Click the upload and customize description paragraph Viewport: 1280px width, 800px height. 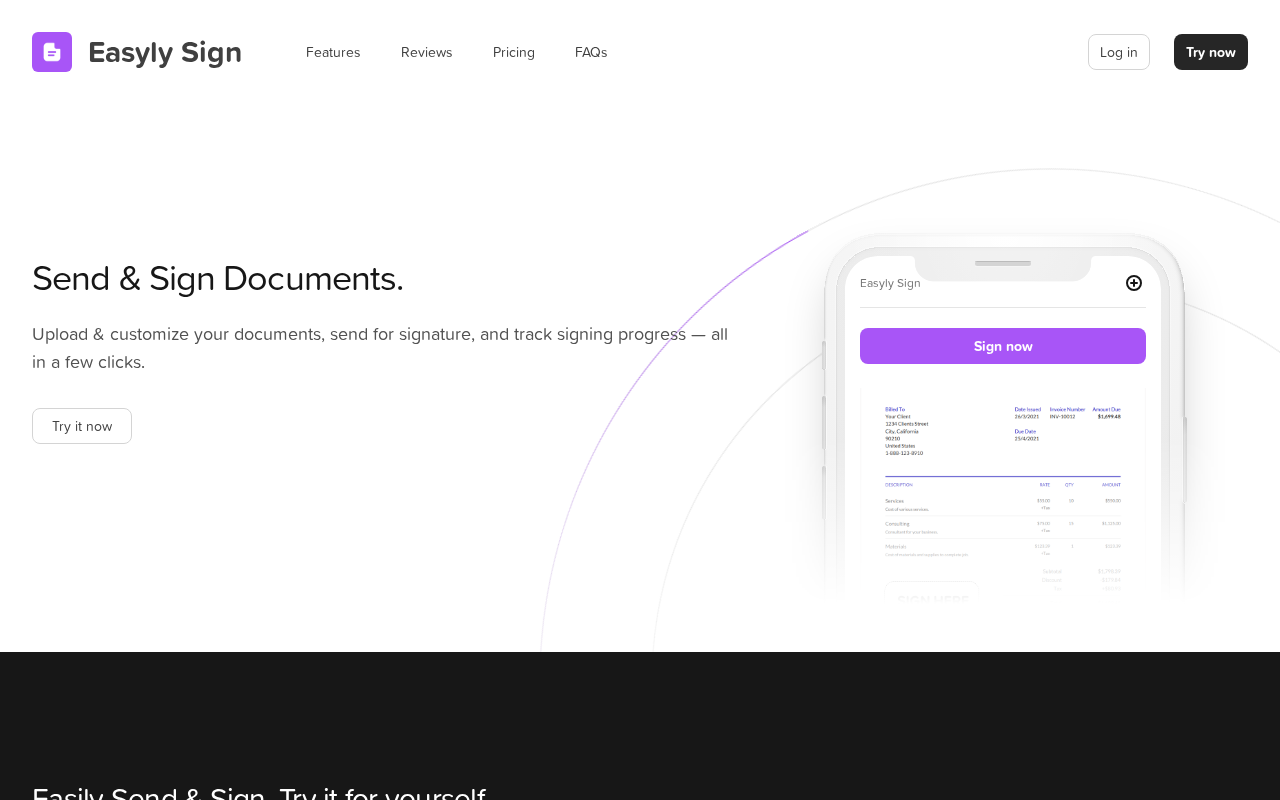click(x=380, y=348)
